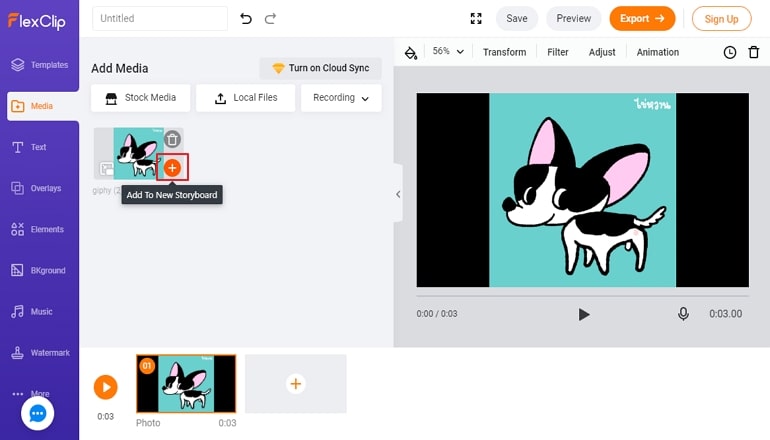This screenshot has height=440, width=770.
Task: Expand the Recording dropdown
Action: pyautogui.click(x=341, y=98)
